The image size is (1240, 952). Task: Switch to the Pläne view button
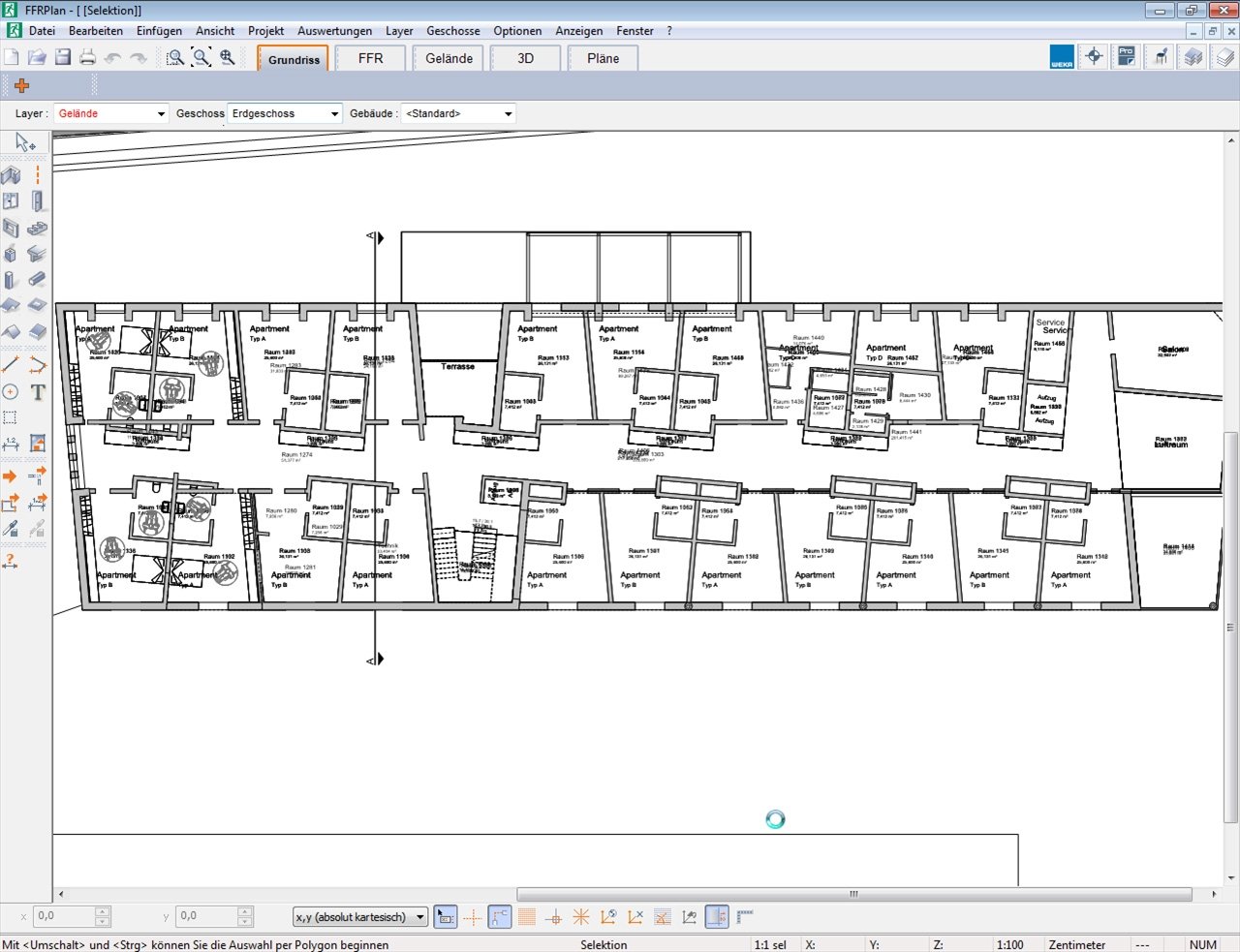[603, 58]
